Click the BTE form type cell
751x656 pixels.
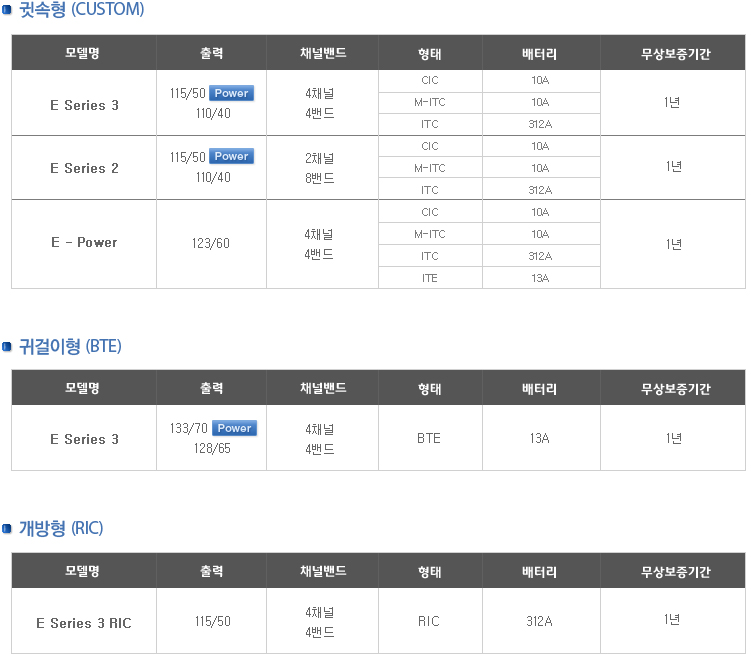tap(430, 438)
